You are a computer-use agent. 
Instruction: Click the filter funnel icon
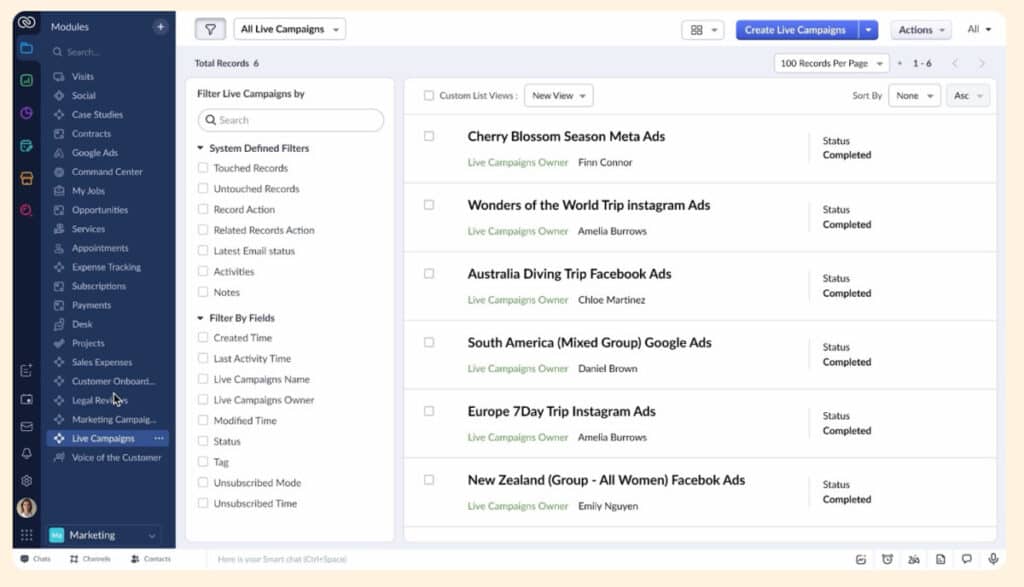(x=210, y=30)
